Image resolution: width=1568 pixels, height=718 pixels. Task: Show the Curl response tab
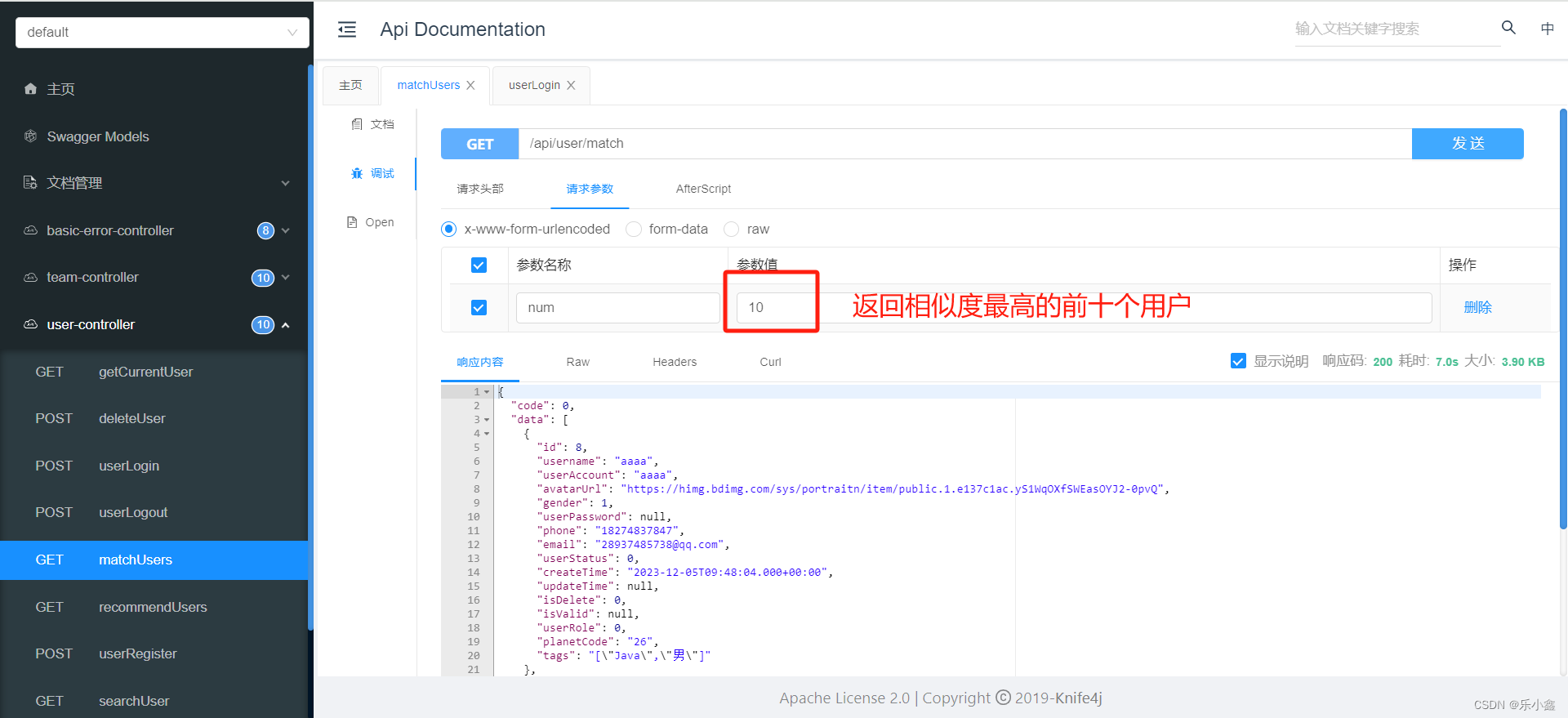[x=770, y=362]
